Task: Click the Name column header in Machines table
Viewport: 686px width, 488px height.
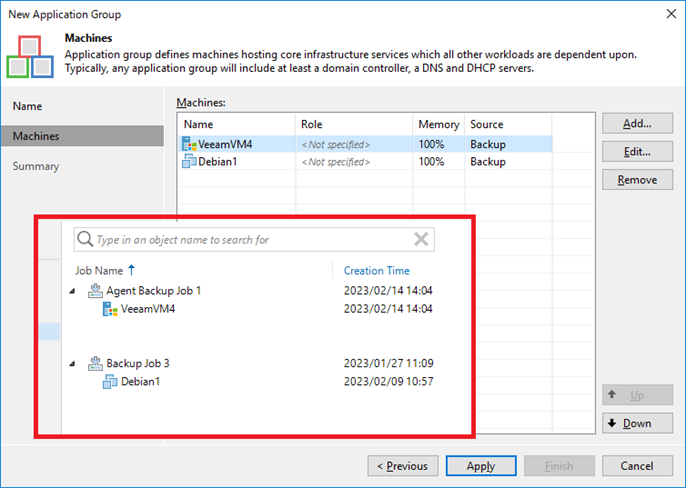Action: tap(198, 124)
